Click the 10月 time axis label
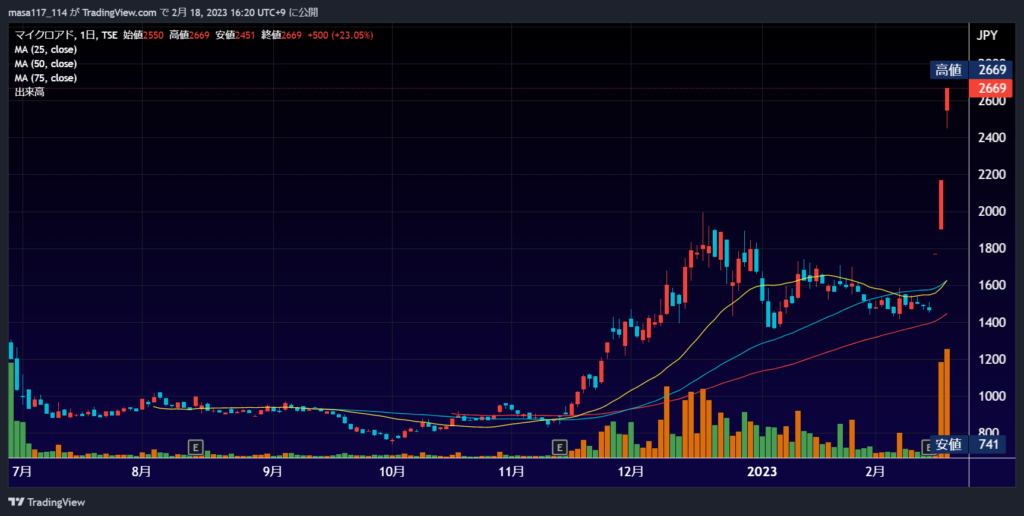 (391, 471)
